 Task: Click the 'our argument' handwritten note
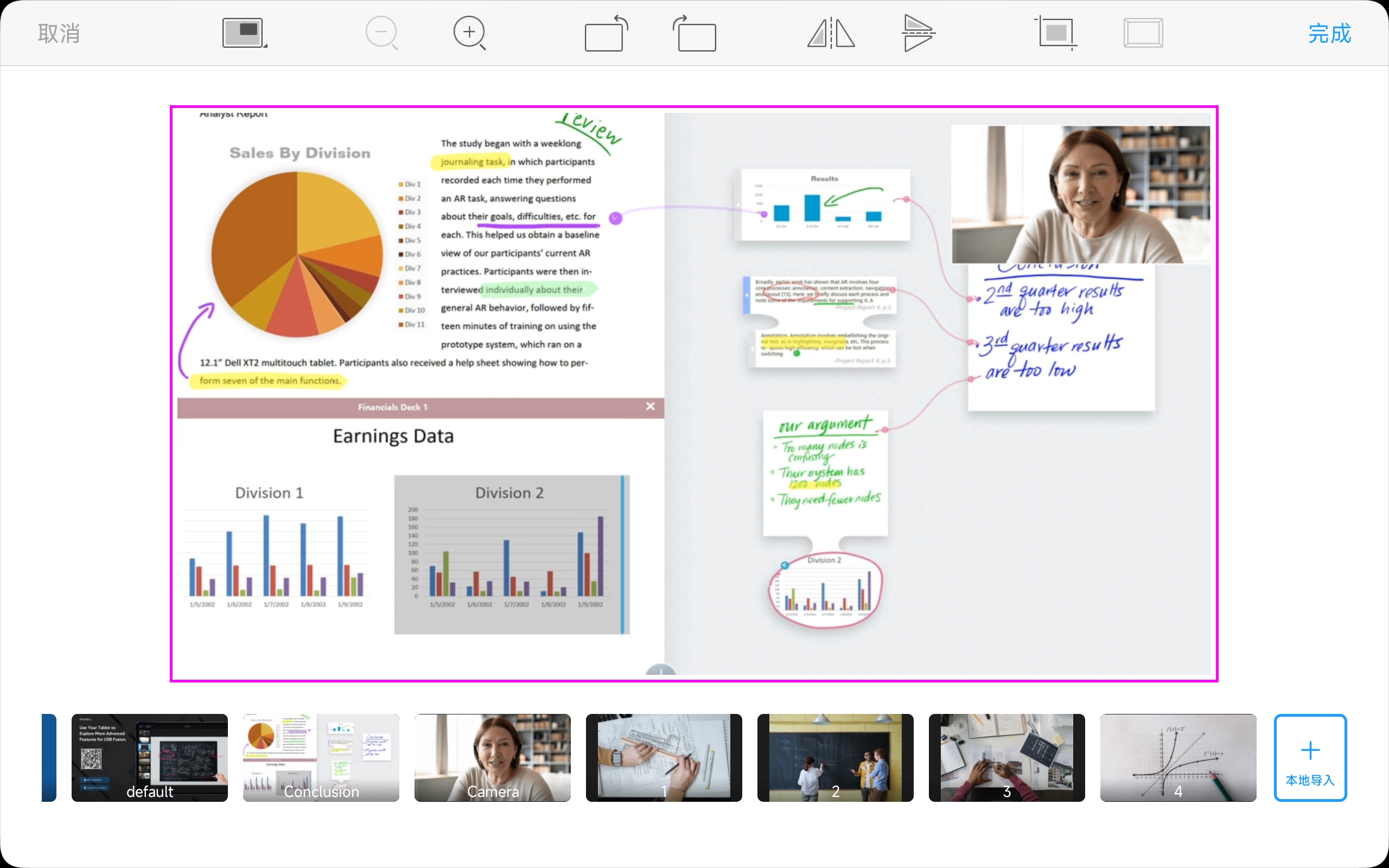825,473
